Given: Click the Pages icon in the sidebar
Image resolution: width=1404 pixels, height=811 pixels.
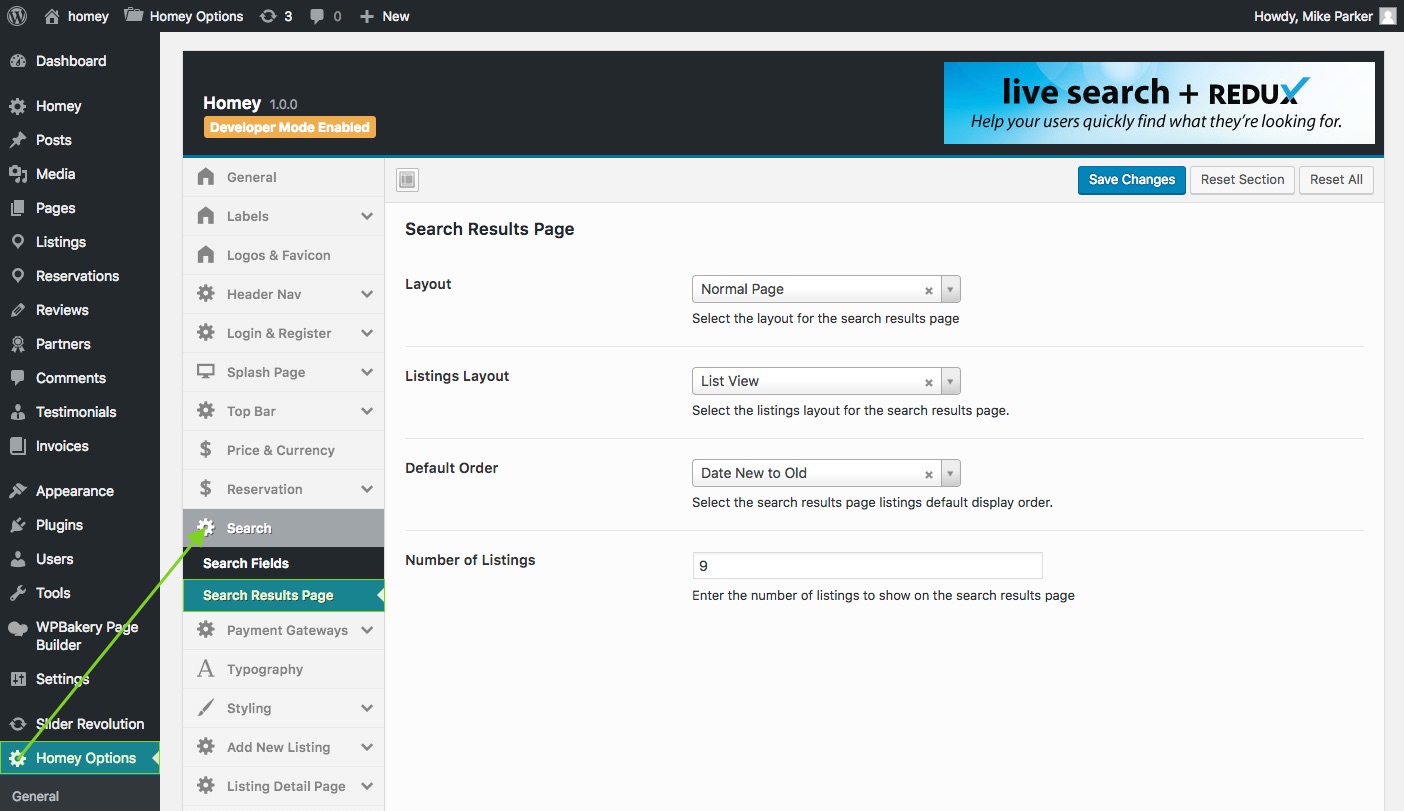Looking at the screenshot, I should point(17,208).
